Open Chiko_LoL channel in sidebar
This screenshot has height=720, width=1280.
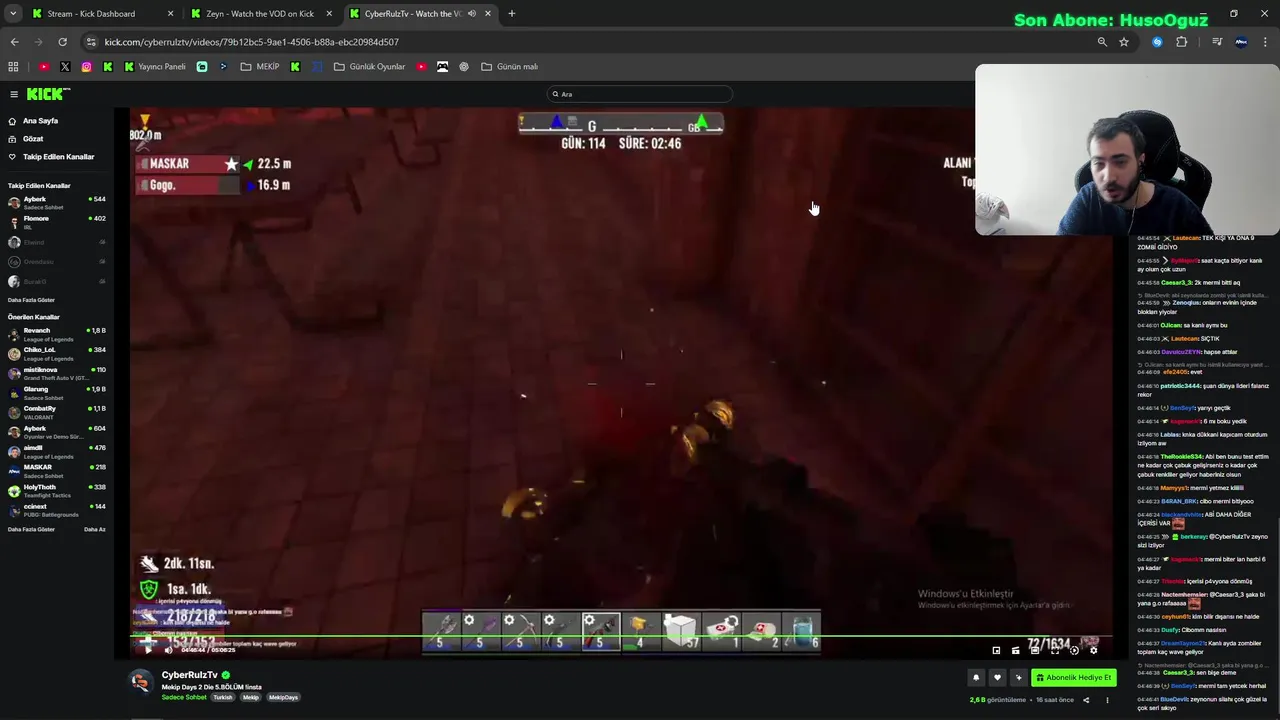[57, 354]
